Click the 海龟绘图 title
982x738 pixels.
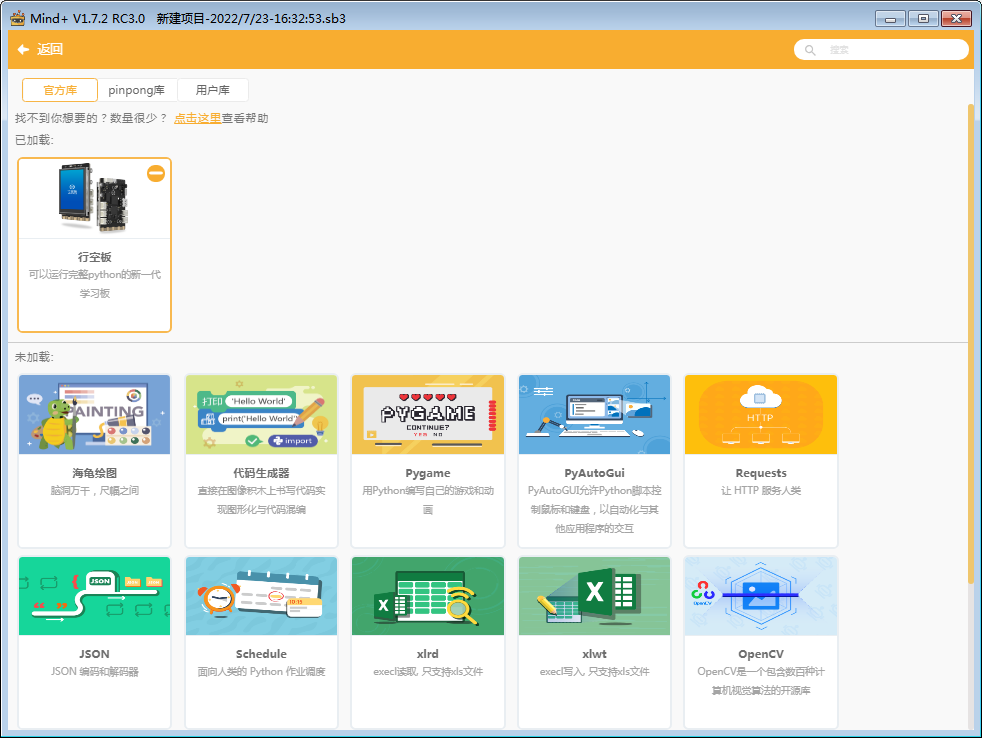click(x=95, y=473)
